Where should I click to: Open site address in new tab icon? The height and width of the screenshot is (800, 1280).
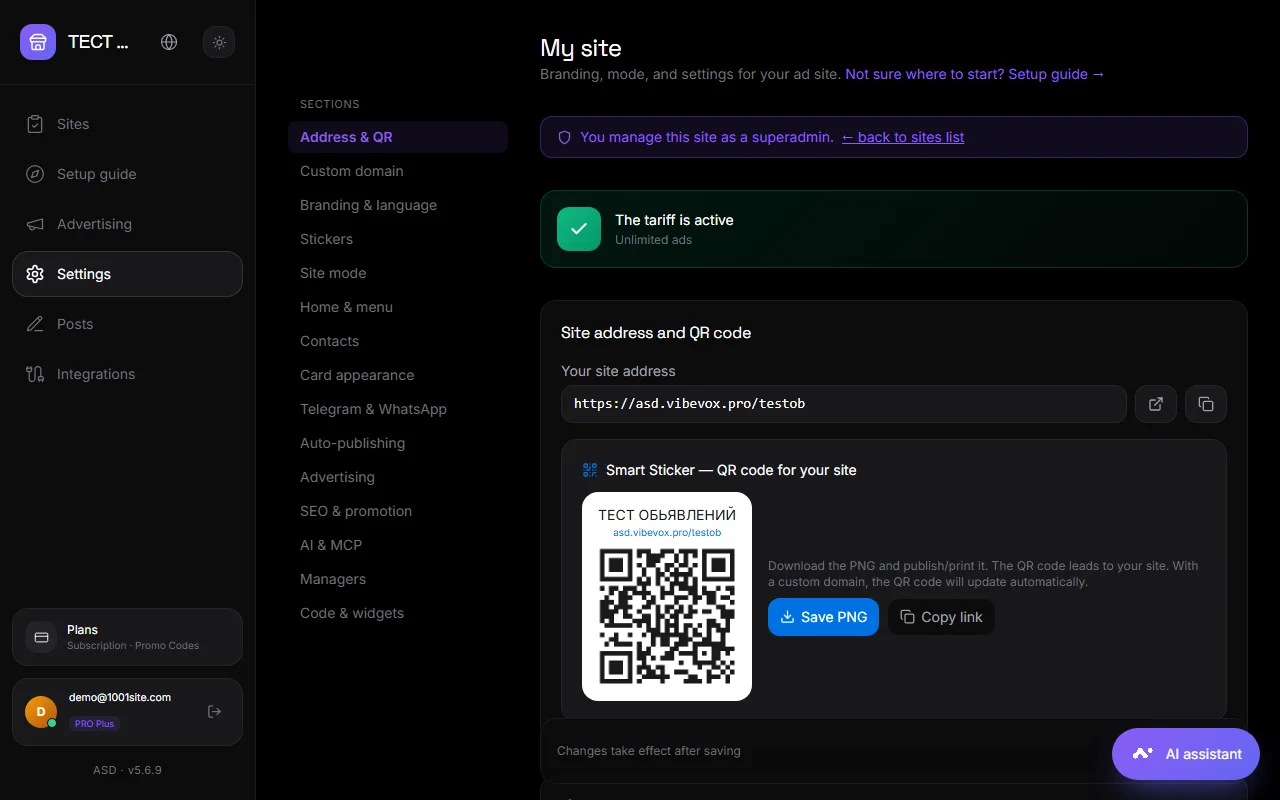pyautogui.click(x=1156, y=404)
